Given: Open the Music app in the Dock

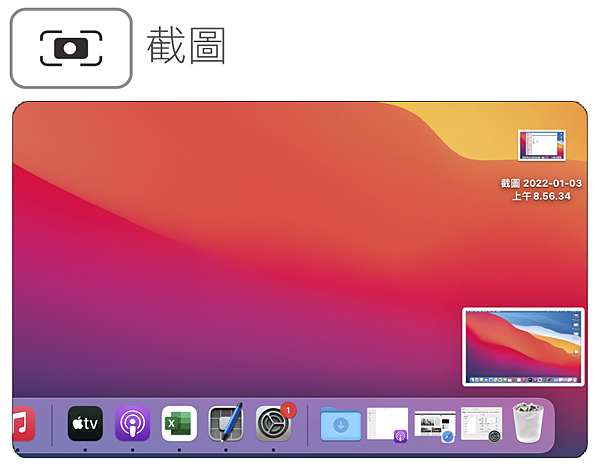Looking at the screenshot, I should click(24, 424).
